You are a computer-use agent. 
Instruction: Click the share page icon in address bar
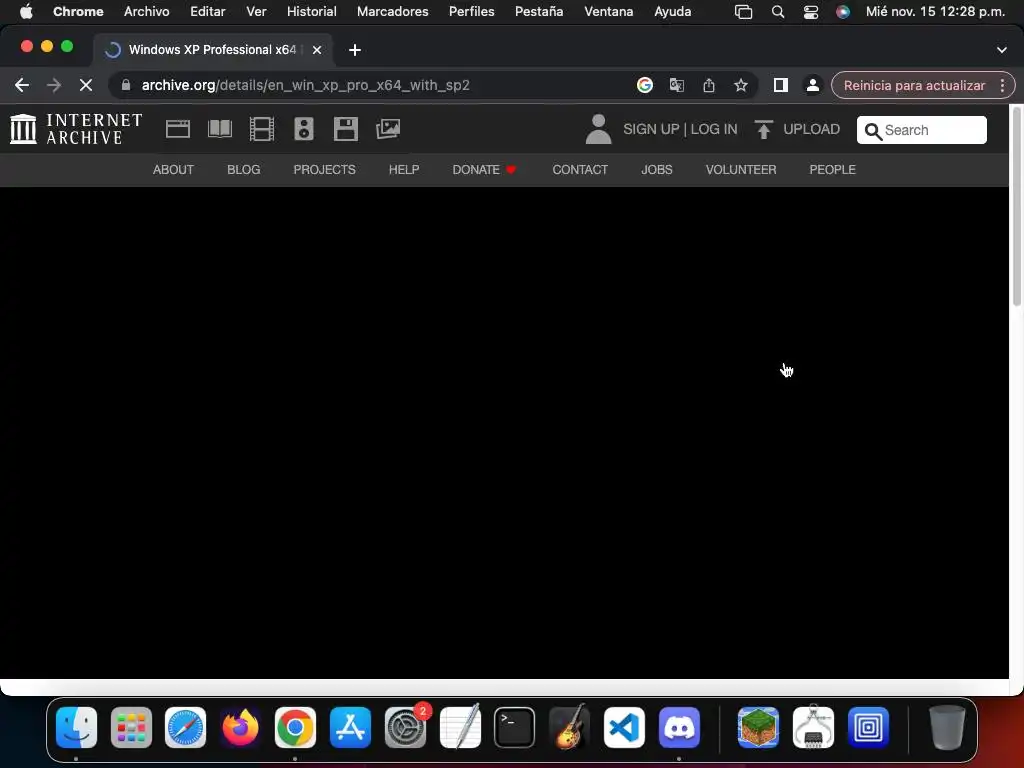point(709,85)
